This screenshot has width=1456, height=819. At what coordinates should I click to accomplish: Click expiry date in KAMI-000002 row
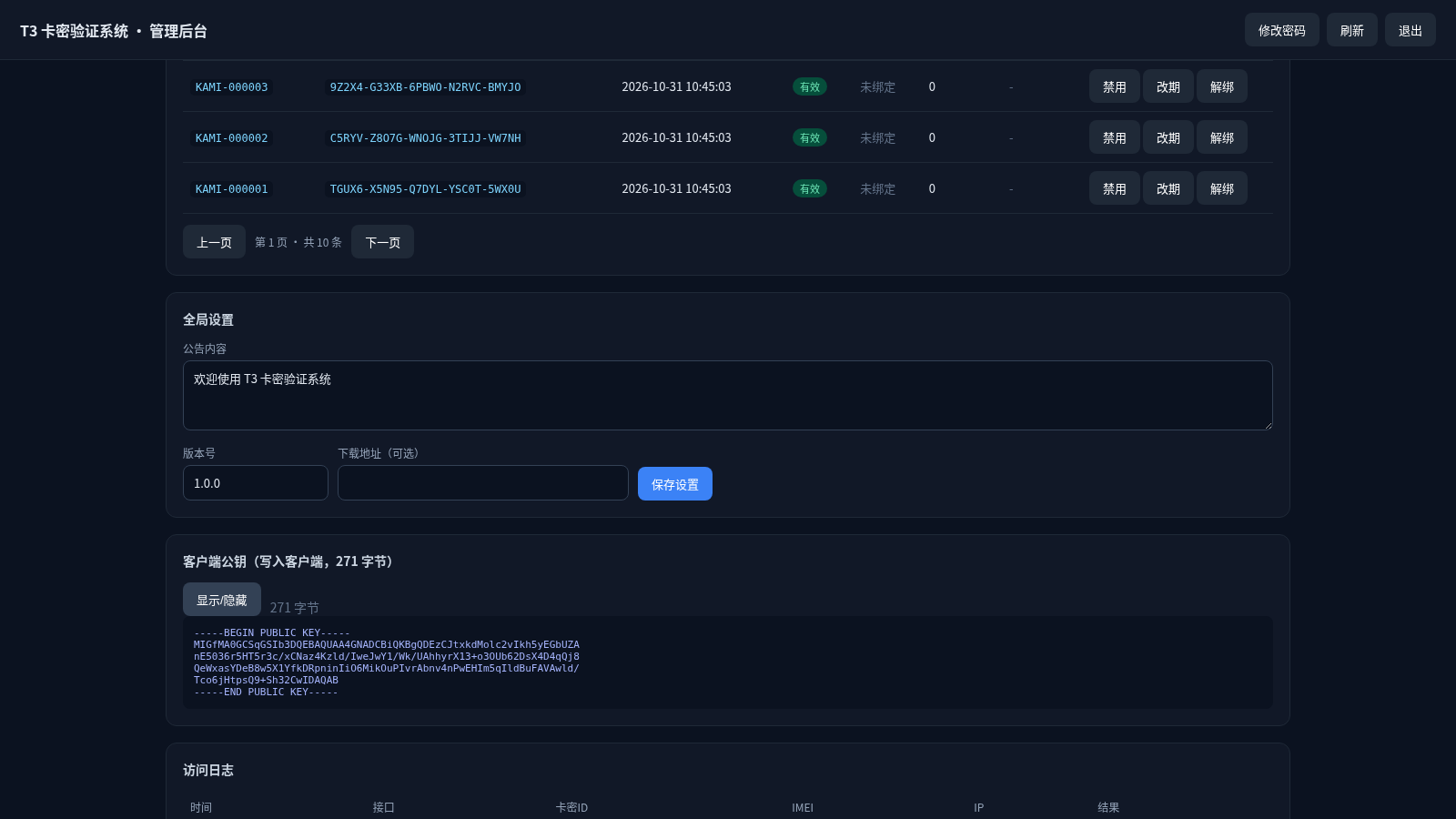[x=676, y=137]
